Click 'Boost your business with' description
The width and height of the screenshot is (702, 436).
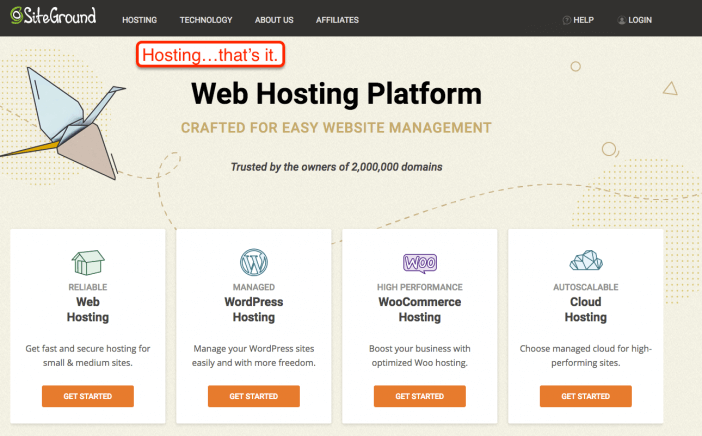[x=420, y=355]
